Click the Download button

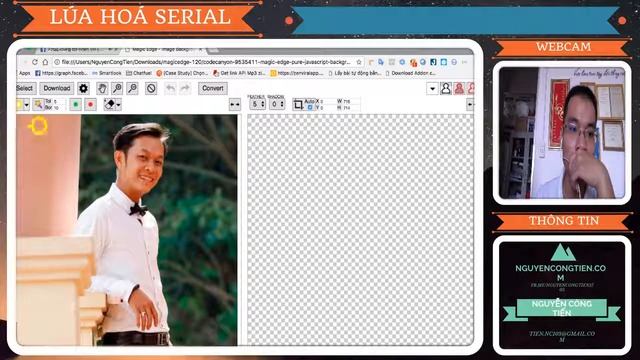click(57, 88)
